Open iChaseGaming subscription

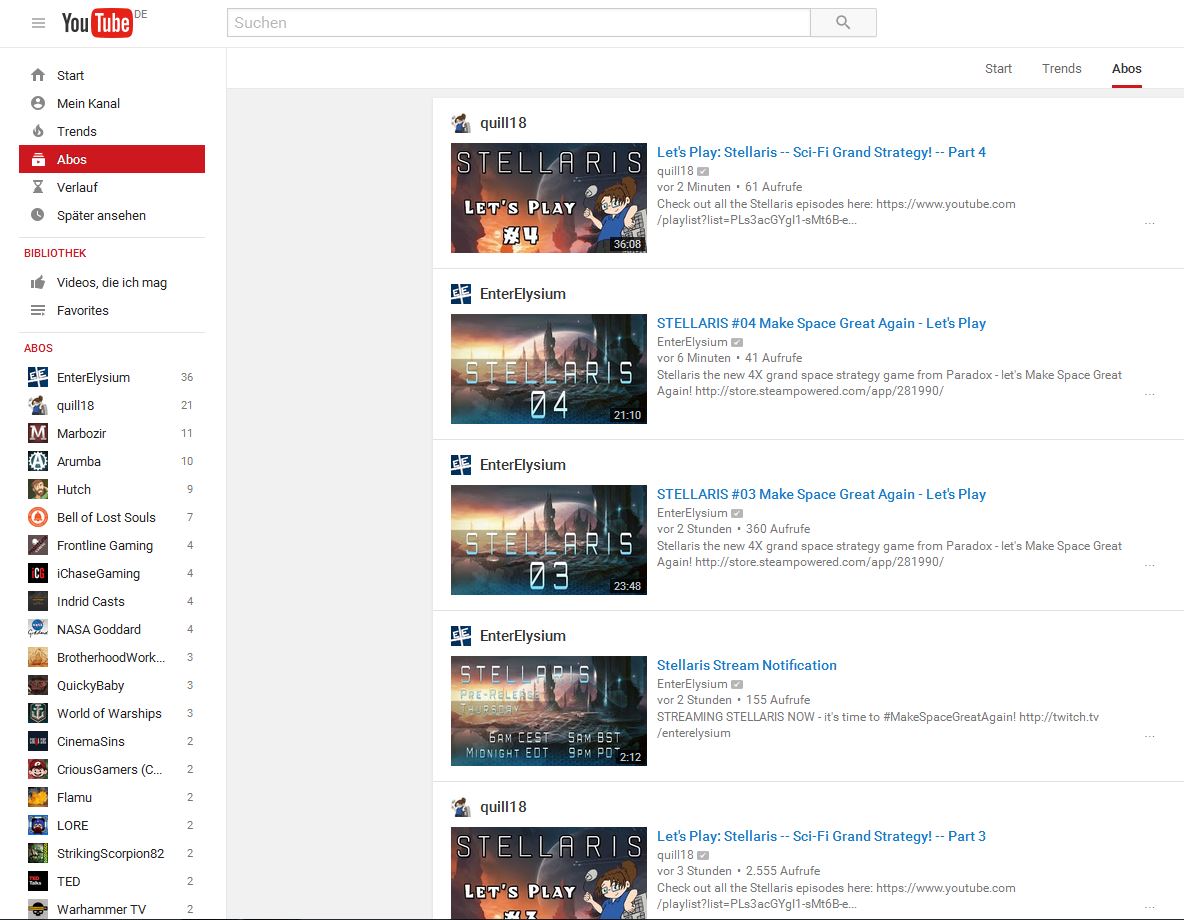pyautogui.click(x=112, y=573)
